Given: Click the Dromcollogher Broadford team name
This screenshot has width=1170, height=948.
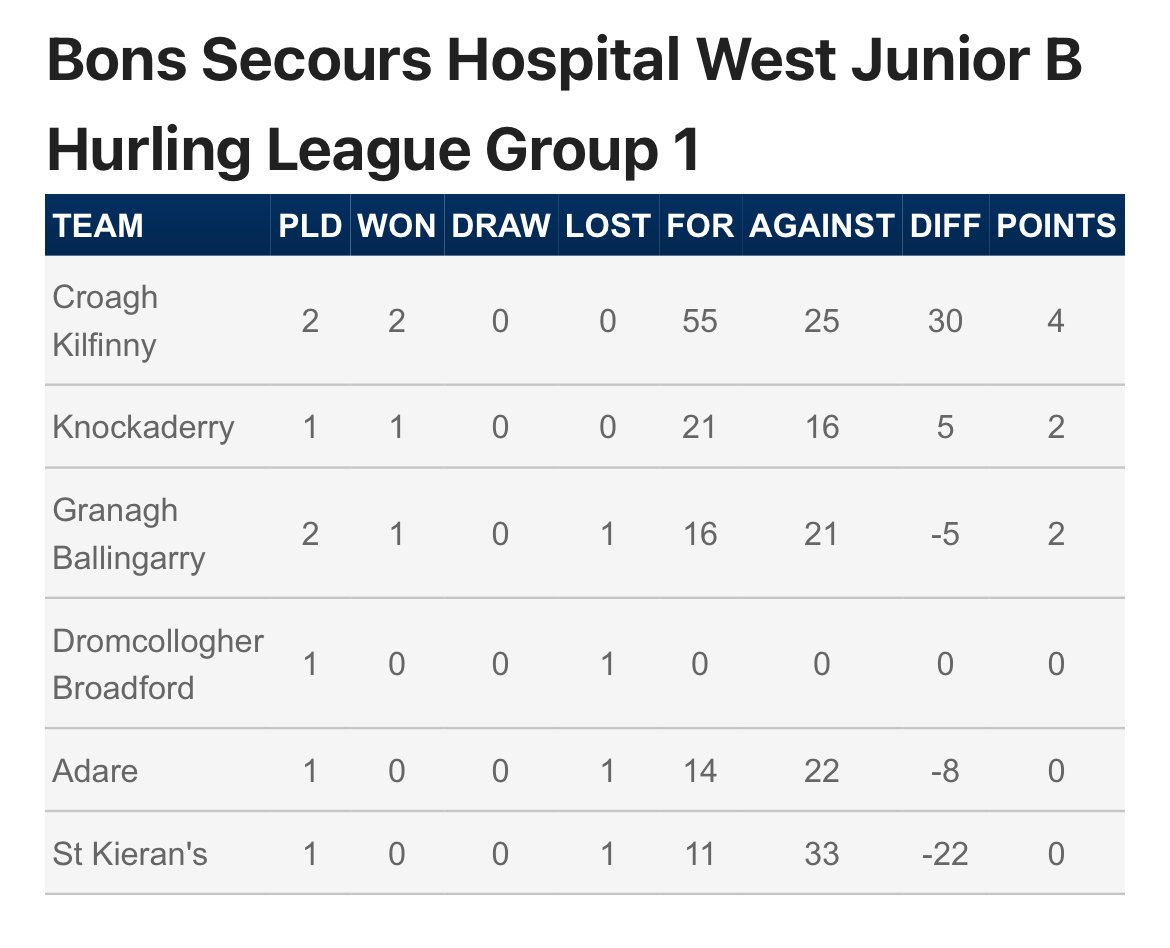Looking at the screenshot, I should pos(158,664).
